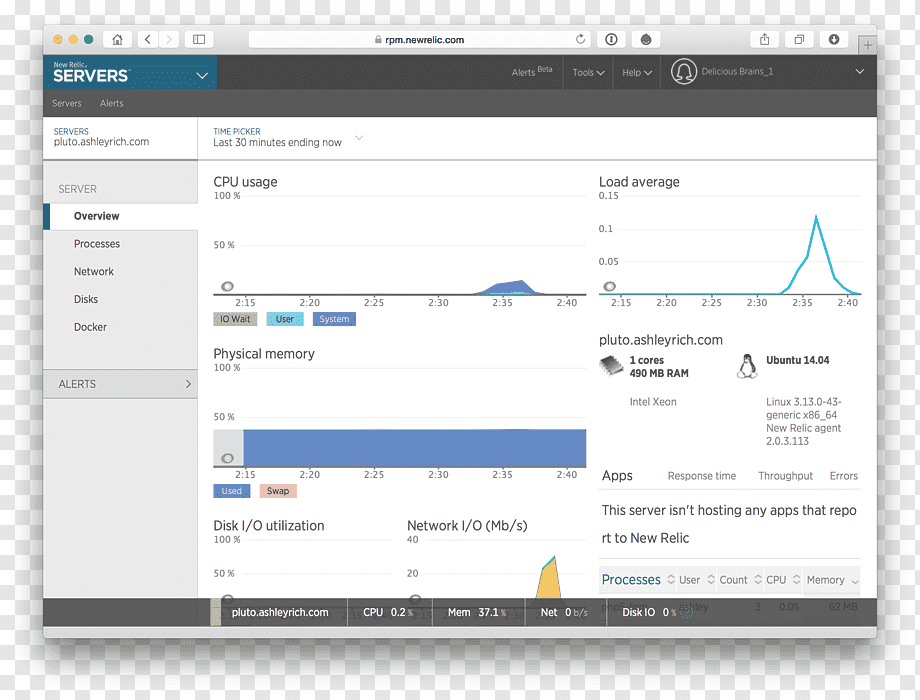Go to the browser home page icon
This screenshot has width=920, height=700.
click(117, 39)
